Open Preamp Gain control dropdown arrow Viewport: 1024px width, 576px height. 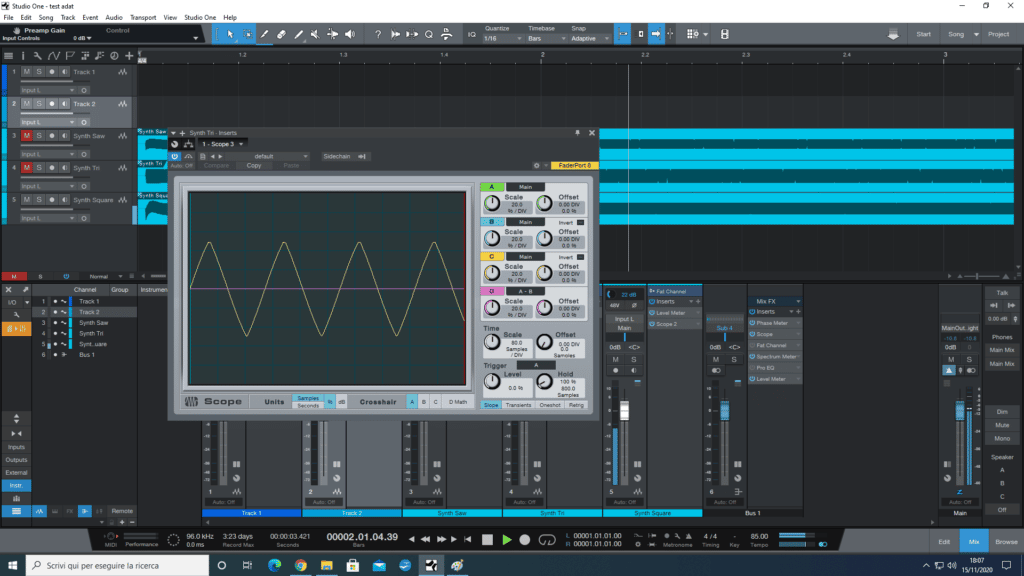tap(195, 39)
